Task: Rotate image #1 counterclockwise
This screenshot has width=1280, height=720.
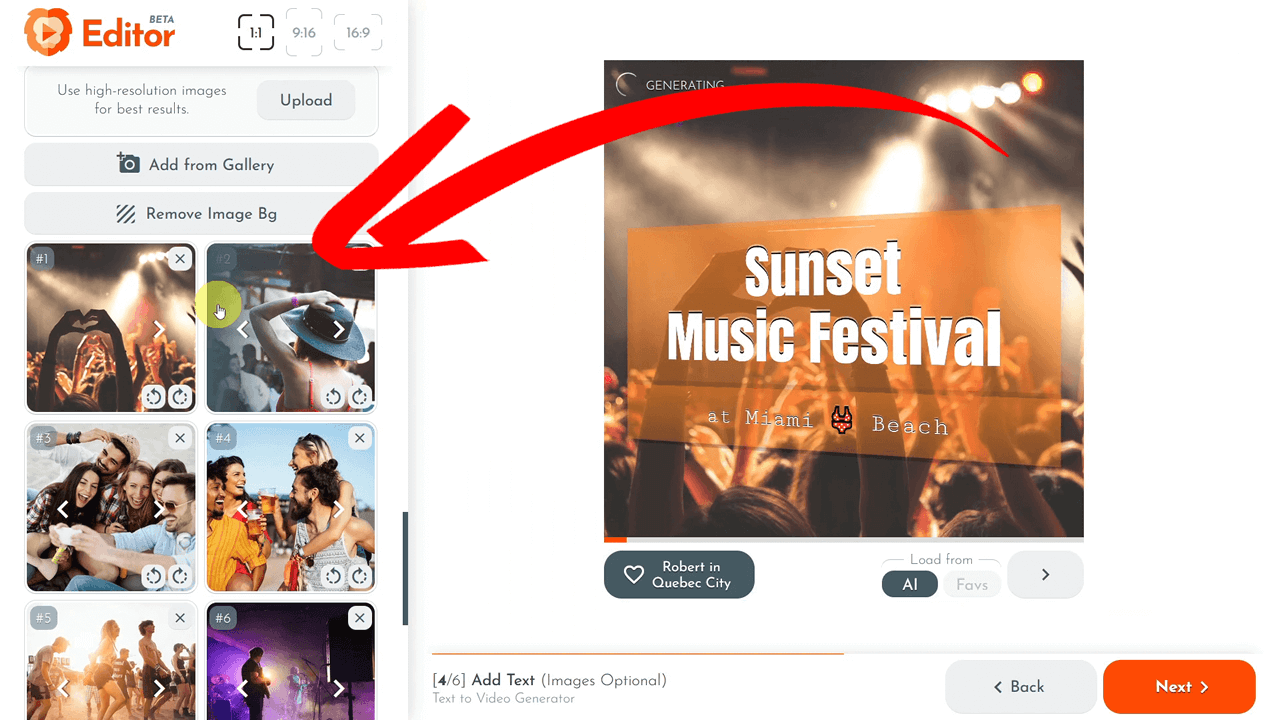Action: pyautogui.click(x=154, y=397)
